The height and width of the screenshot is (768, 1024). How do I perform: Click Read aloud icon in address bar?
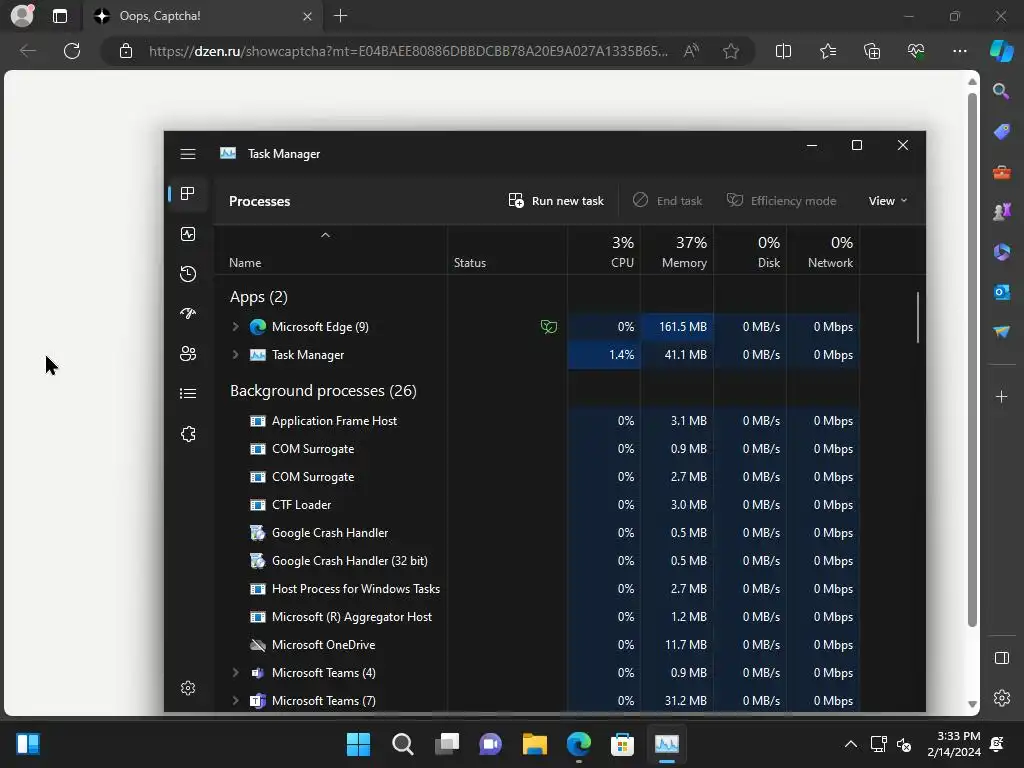pos(692,51)
